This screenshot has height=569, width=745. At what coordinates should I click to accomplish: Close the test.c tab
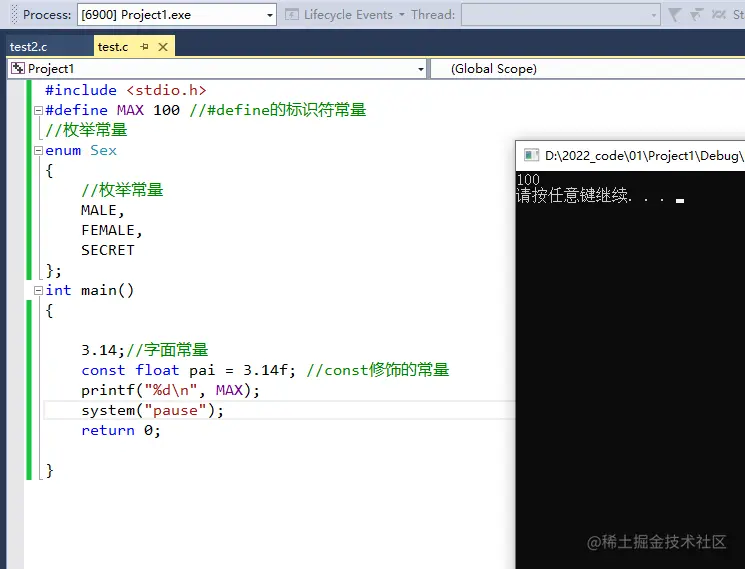(x=163, y=47)
